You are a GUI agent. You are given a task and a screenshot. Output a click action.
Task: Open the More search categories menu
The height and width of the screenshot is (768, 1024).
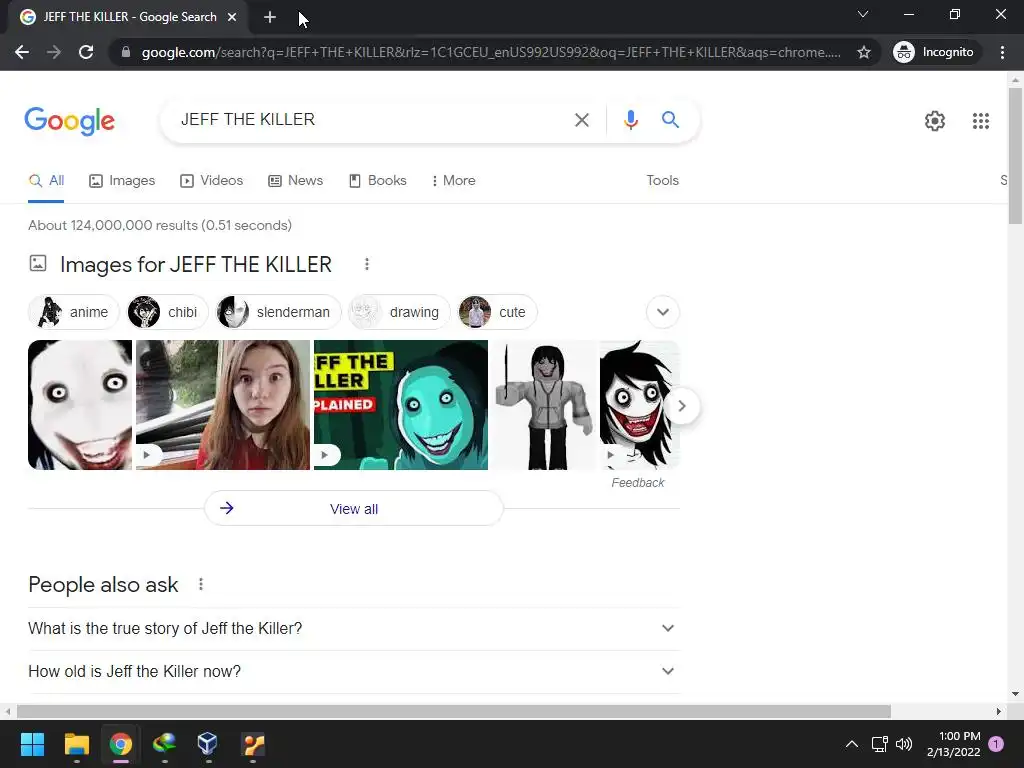pos(453,181)
